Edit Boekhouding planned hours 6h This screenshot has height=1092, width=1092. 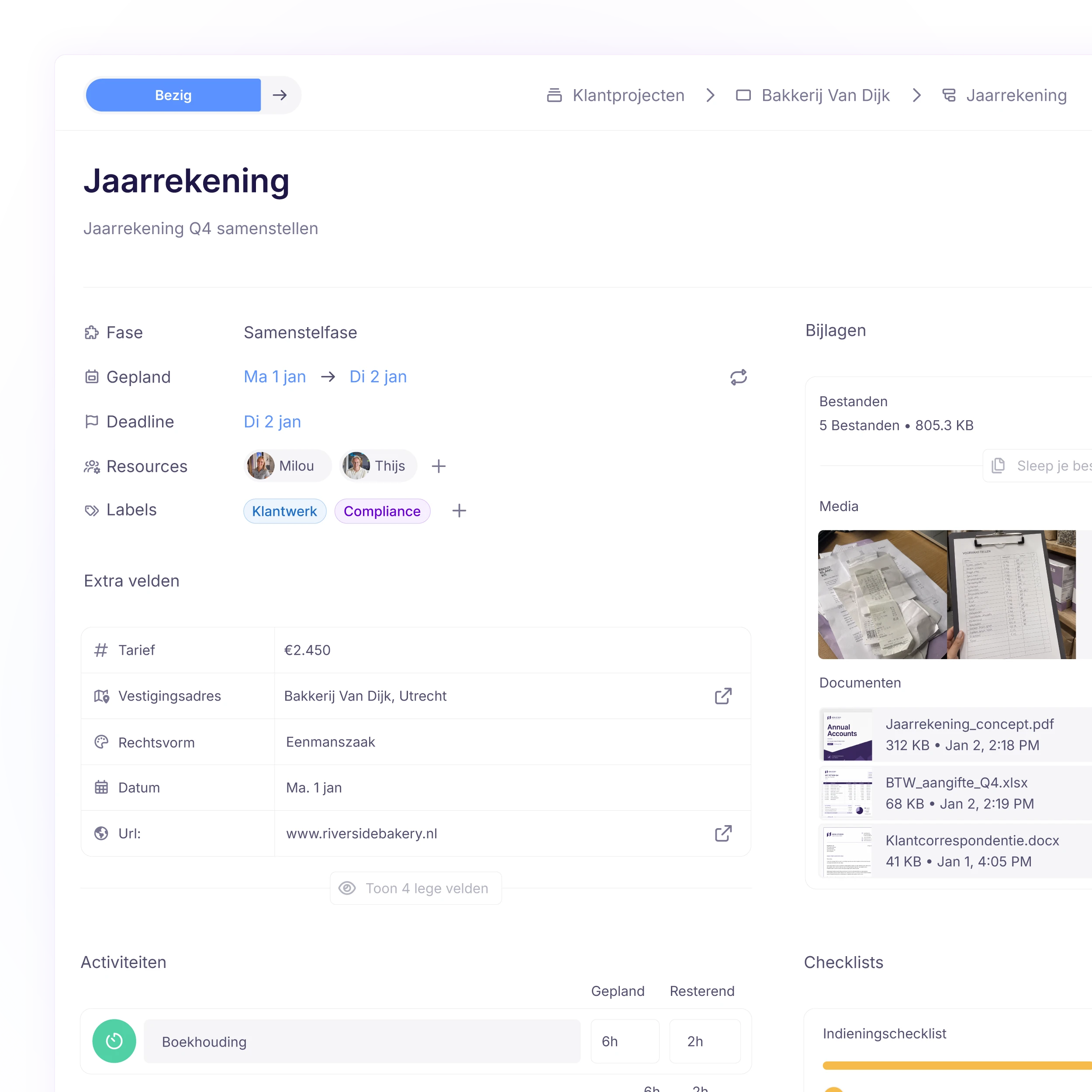pos(625,1041)
